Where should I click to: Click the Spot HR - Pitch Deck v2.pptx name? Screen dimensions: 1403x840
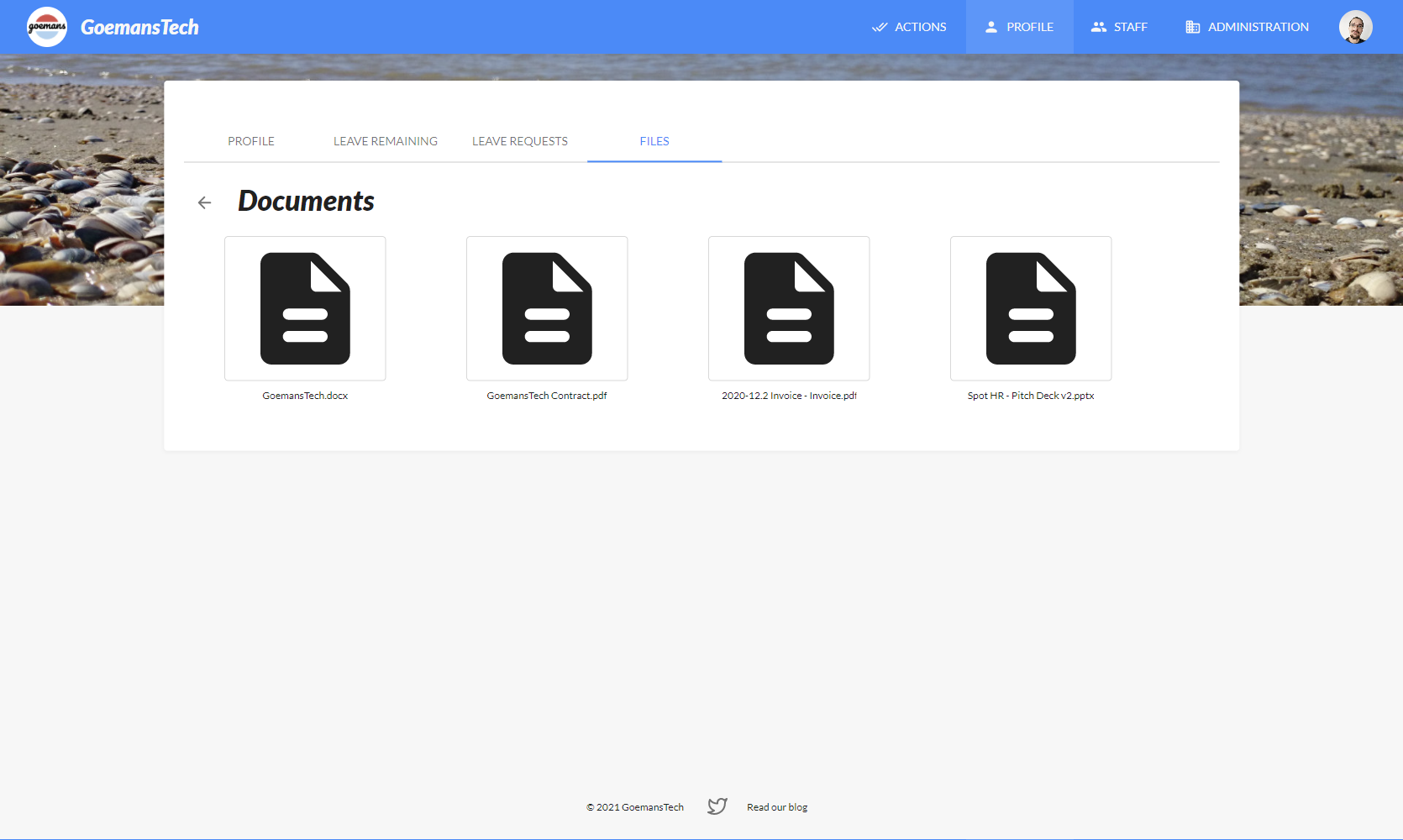coord(1031,396)
